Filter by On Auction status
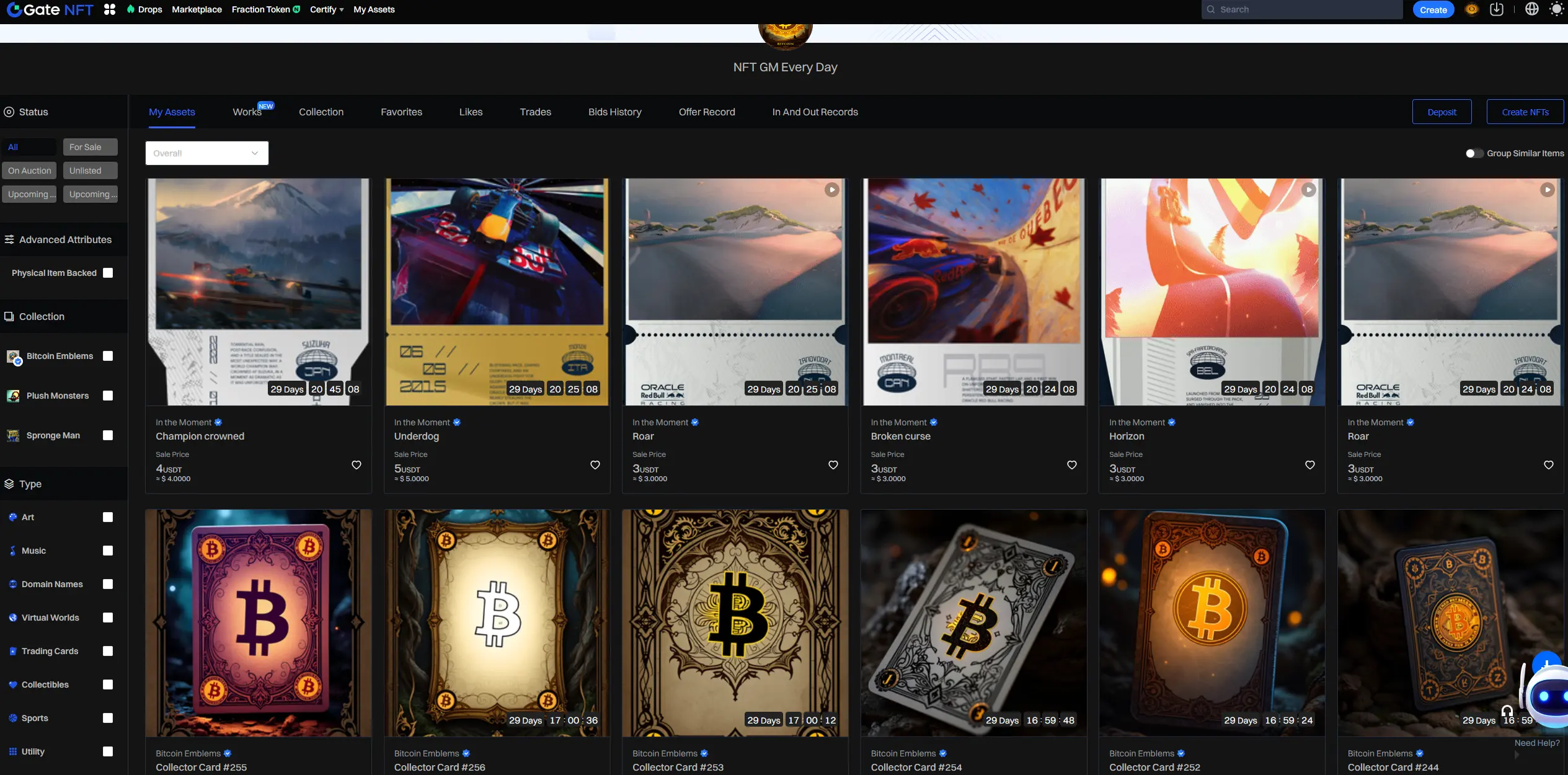The image size is (1568, 775). point(29,170)
